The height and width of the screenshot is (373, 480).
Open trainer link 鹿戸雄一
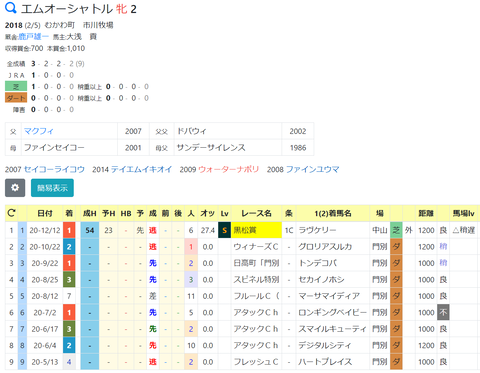click(33, 37)
